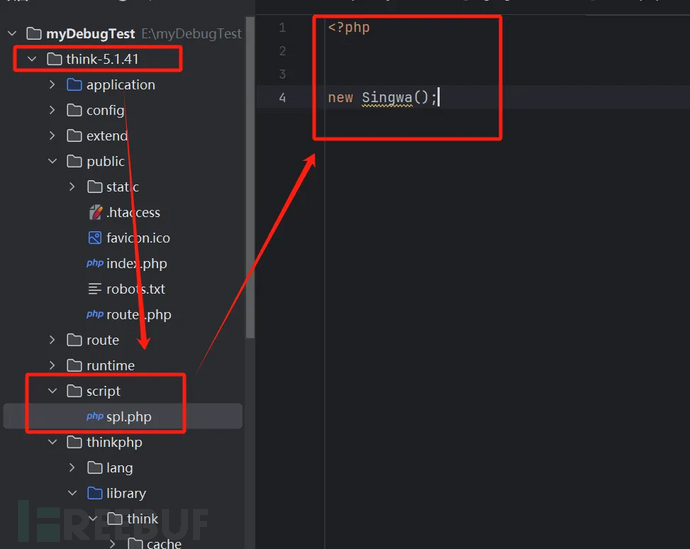Click the thinkphp folder icon
Screen dimensions: 690x549
(74, 442)
